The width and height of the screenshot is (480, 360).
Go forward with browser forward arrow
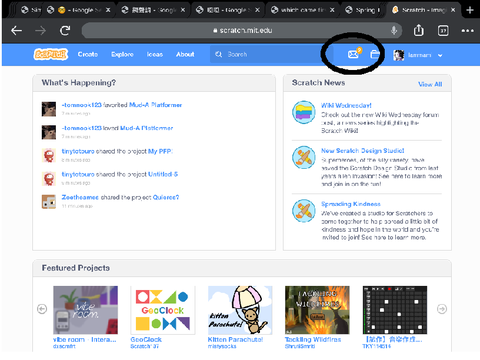coord(40,31)
